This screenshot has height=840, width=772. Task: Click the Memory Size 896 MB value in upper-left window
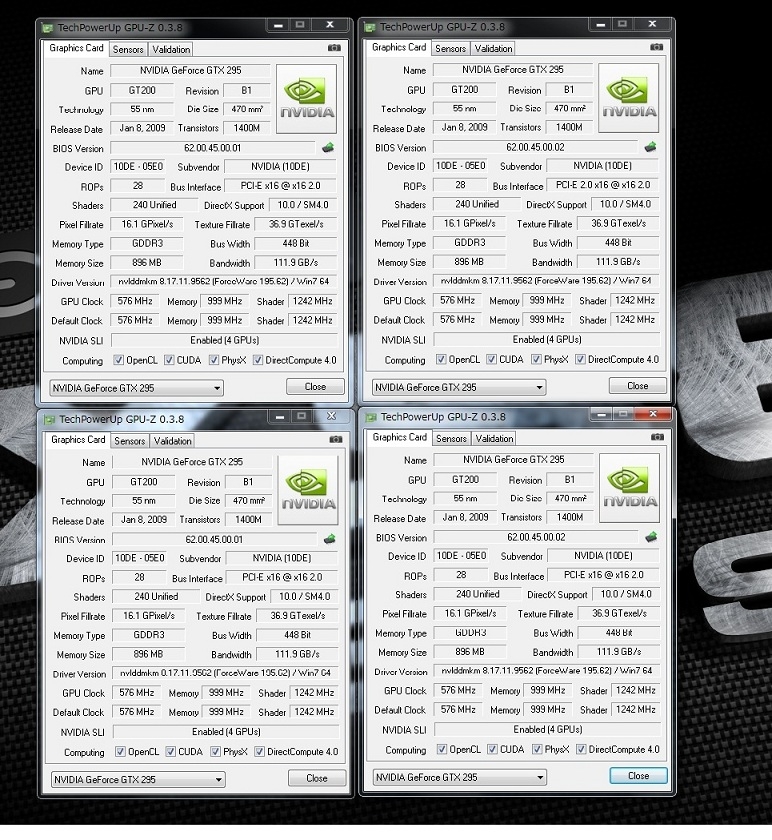coord(146,262)
